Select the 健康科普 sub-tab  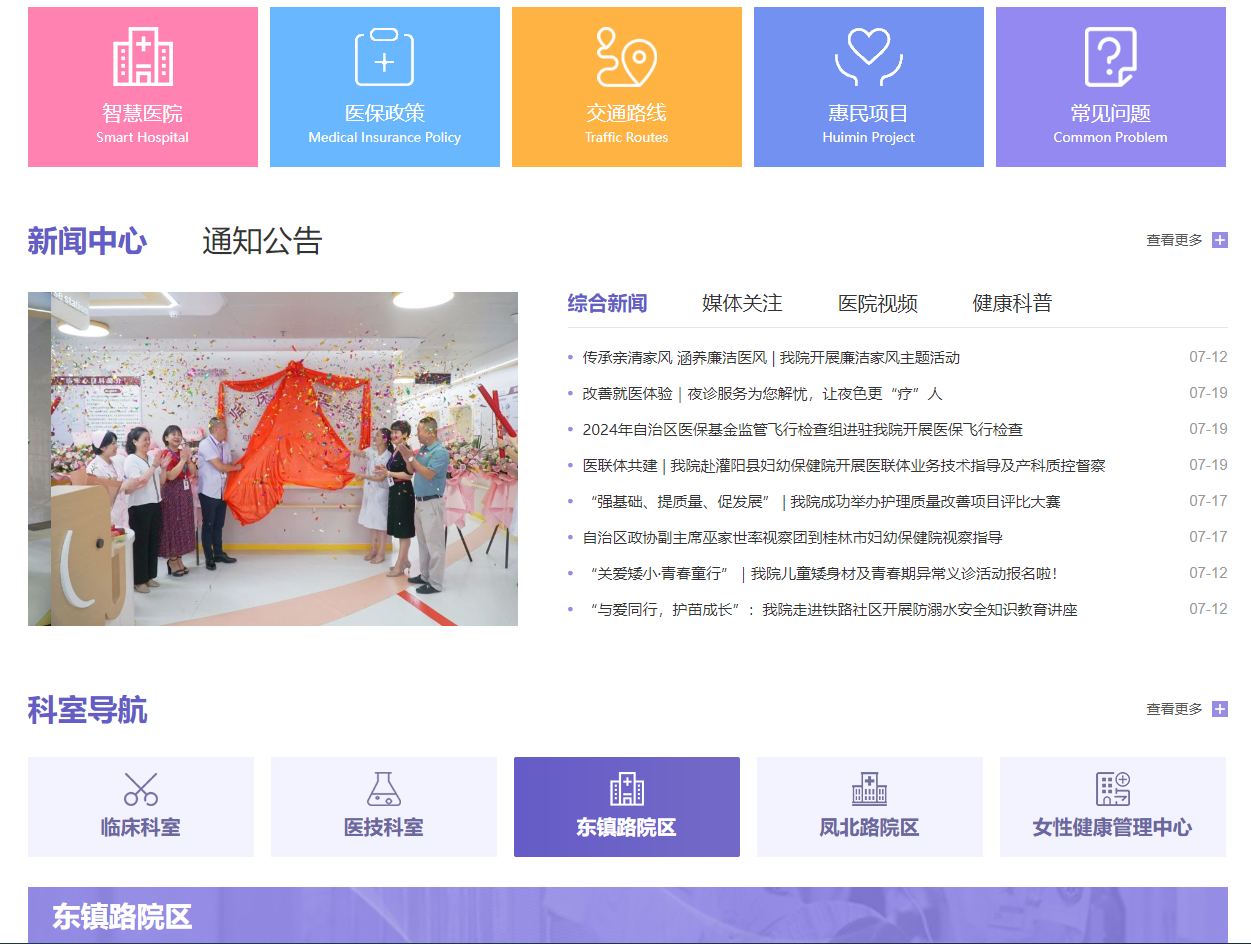[1013, 303]
